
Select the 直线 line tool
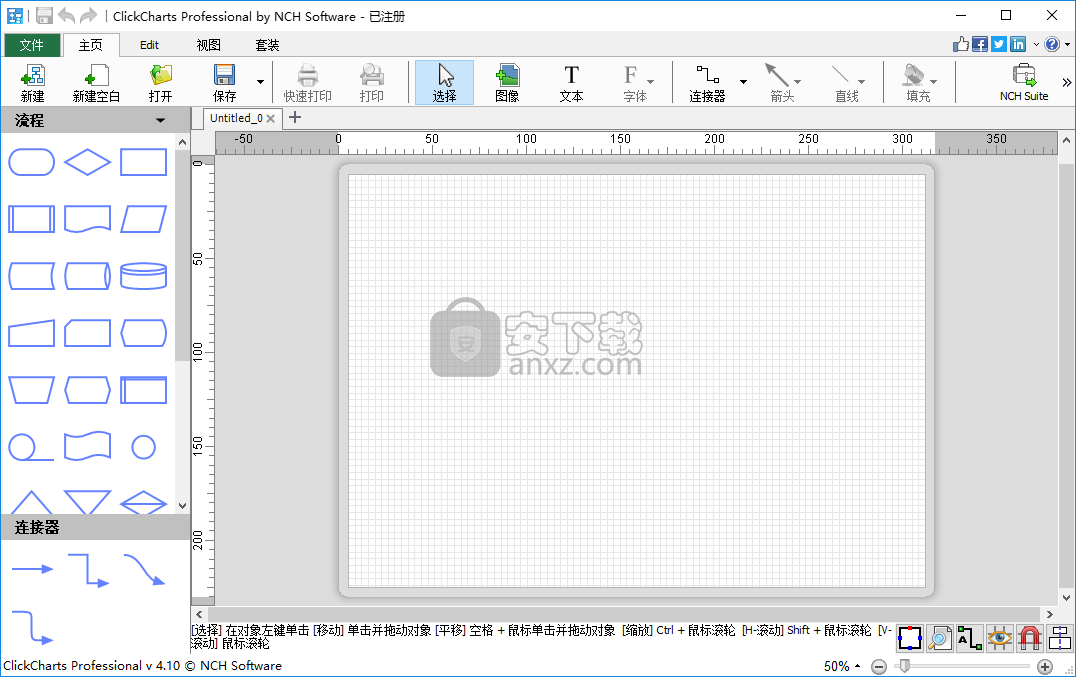tap(847, 82)
